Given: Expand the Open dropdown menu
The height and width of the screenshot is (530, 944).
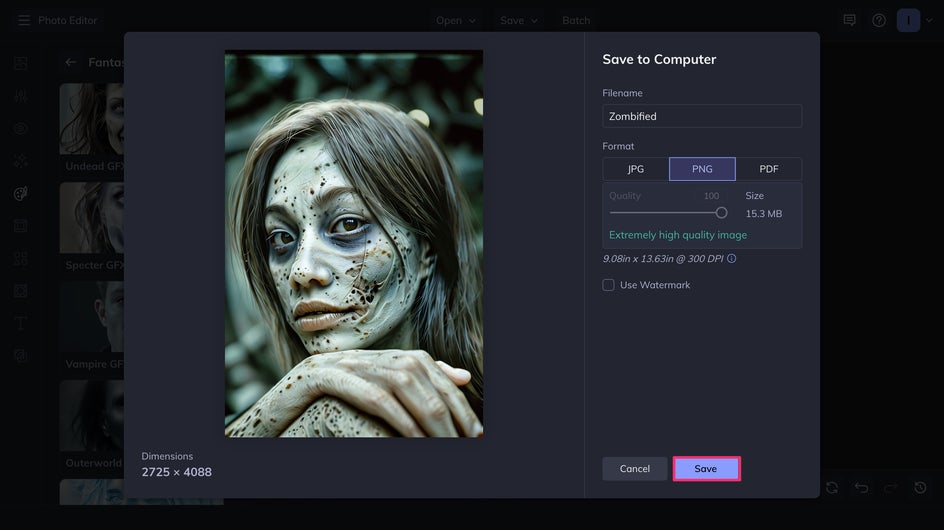Looking at the screenshot, I should pos(456,20).
